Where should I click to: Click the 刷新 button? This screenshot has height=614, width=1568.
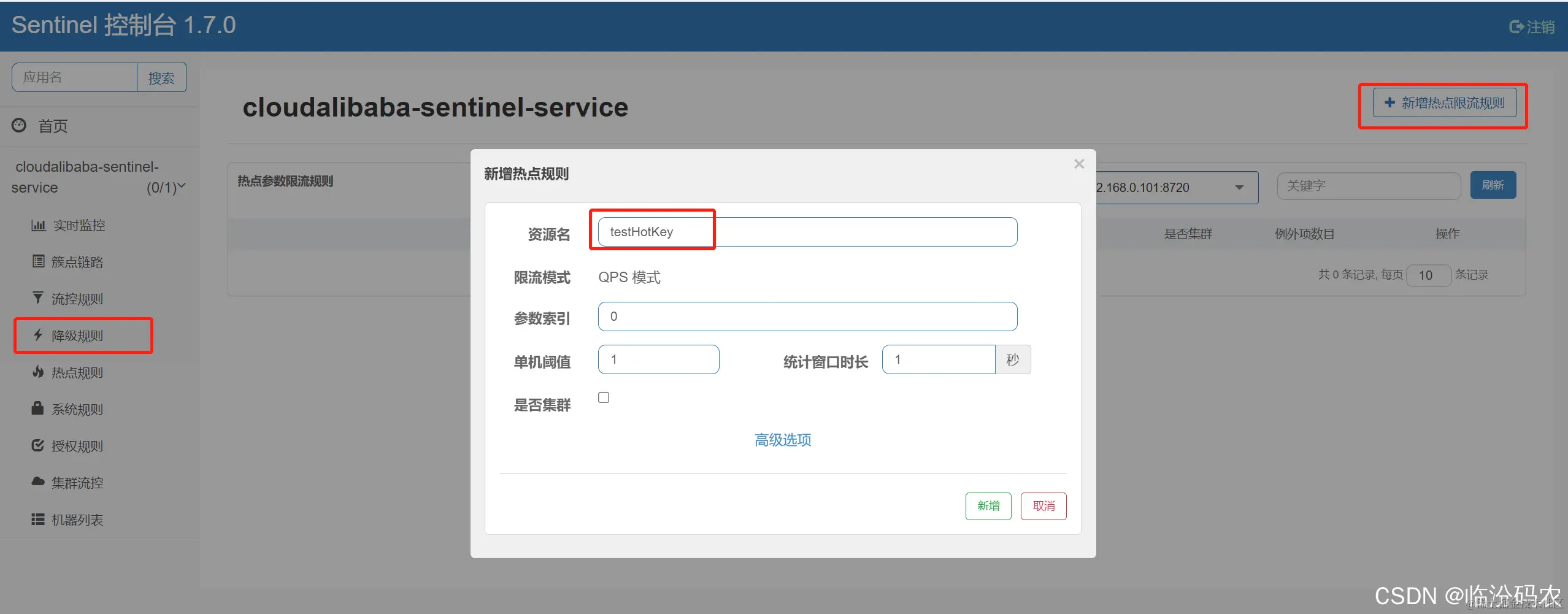coord(1493,185)
